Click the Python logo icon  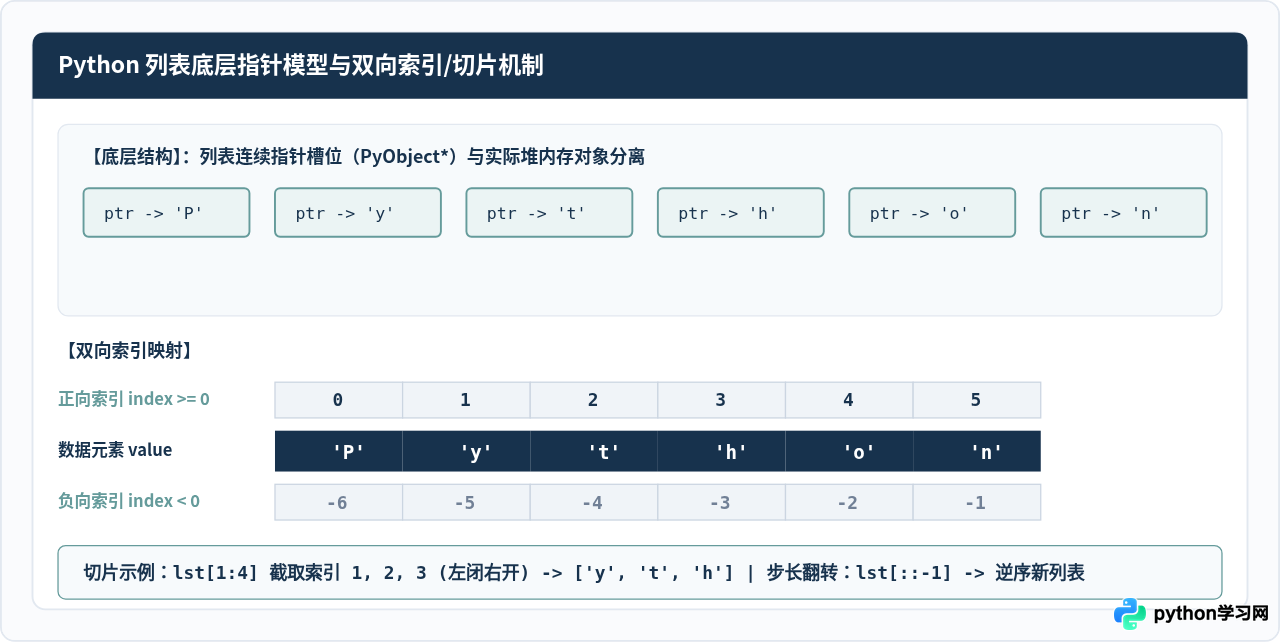point(1130,613)
